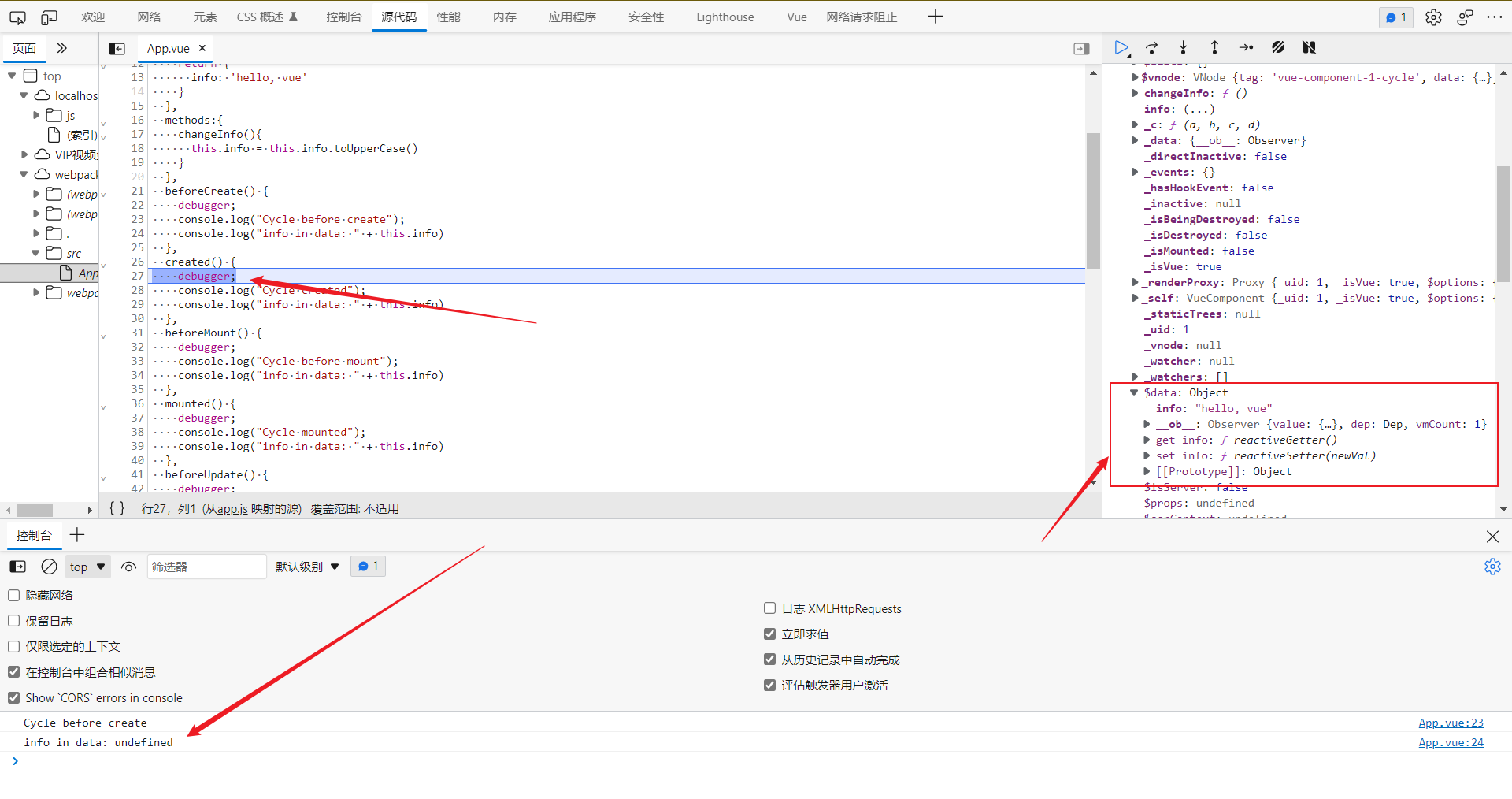
Task: Clear the console
Action: [49, 567]
